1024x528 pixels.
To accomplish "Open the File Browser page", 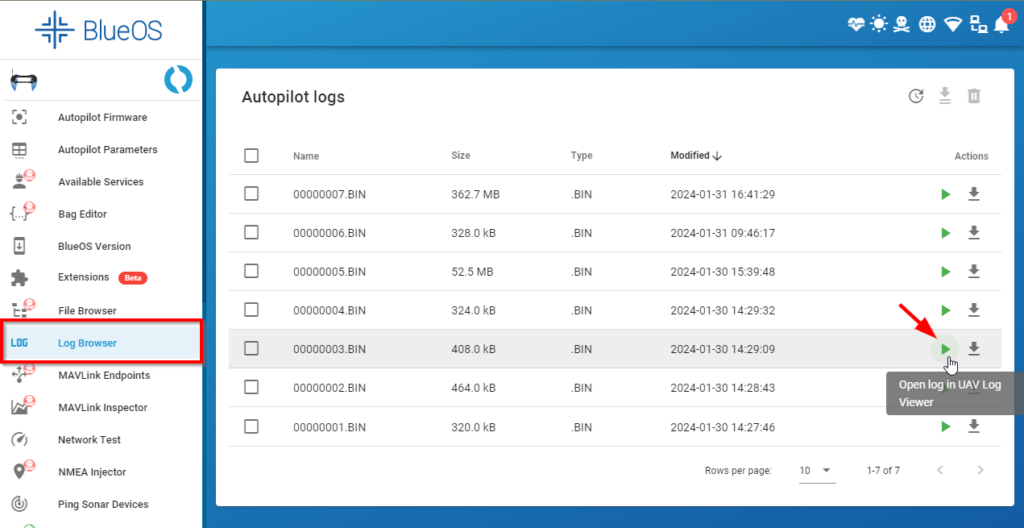I will point(101,310).
